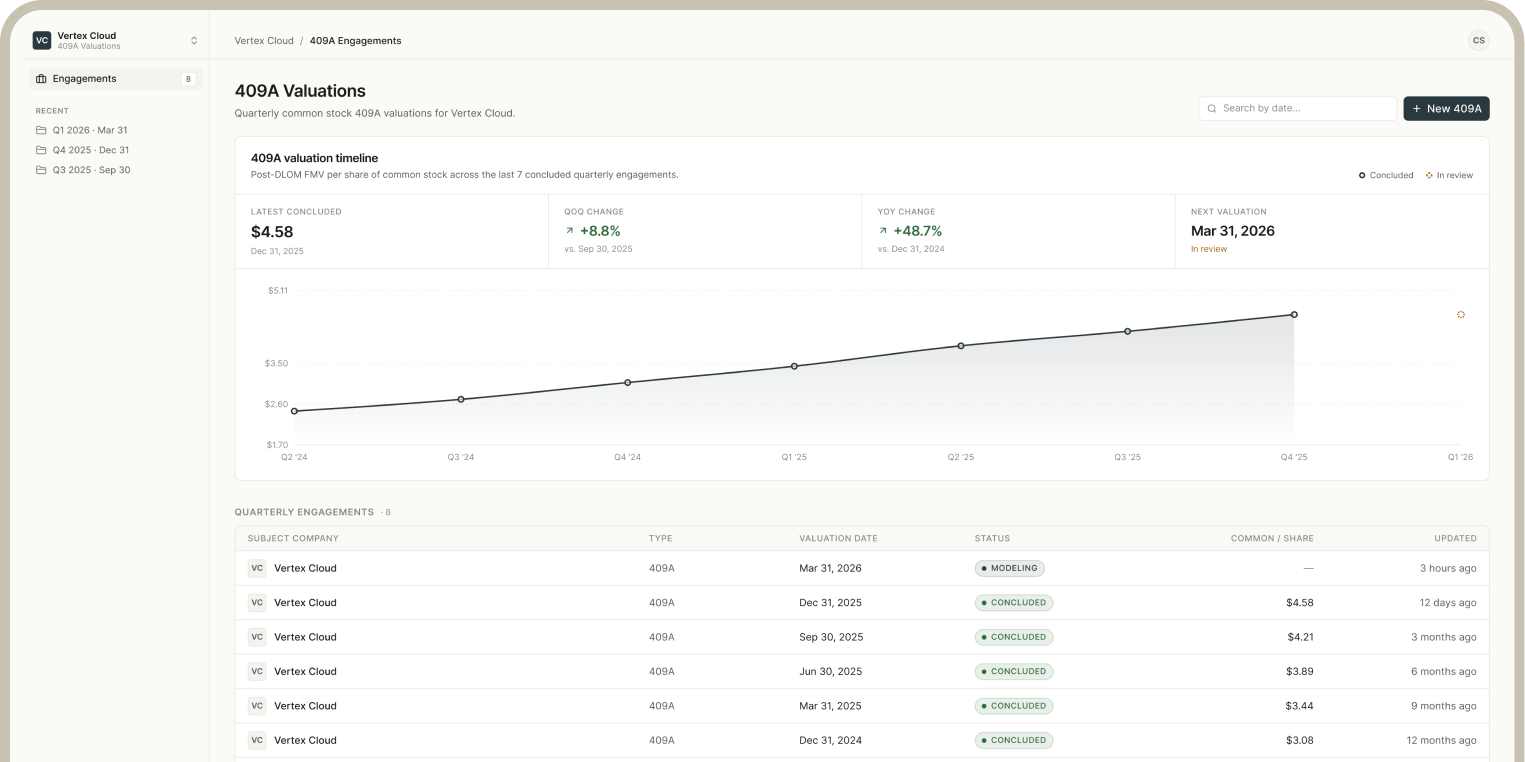This screenshot has width=1525, height=762.
Task: Click the YoY change up-arrow icon
Action: 883,231
